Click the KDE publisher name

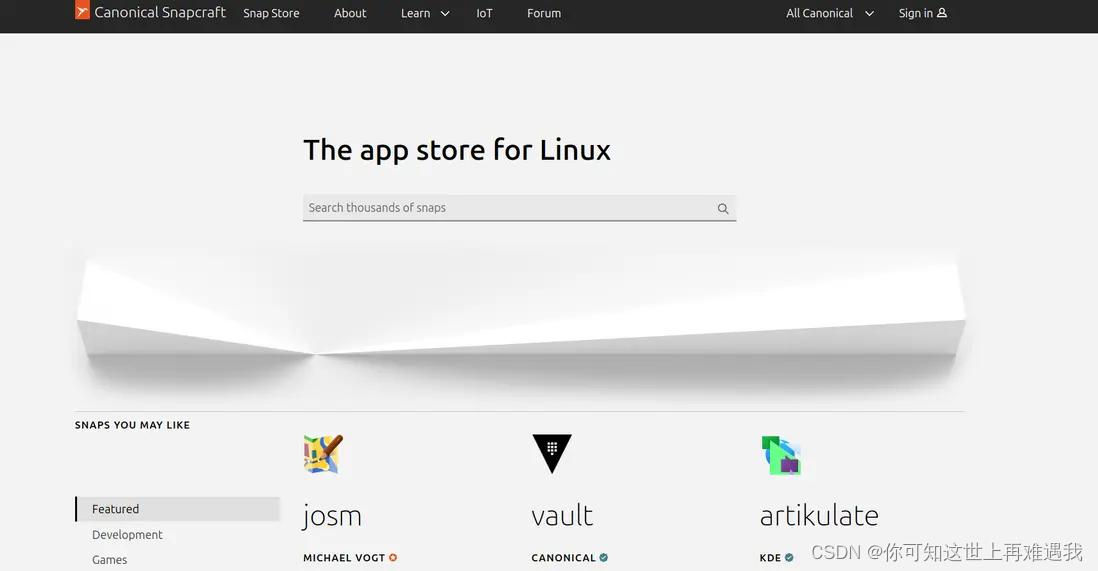(770, 558)
